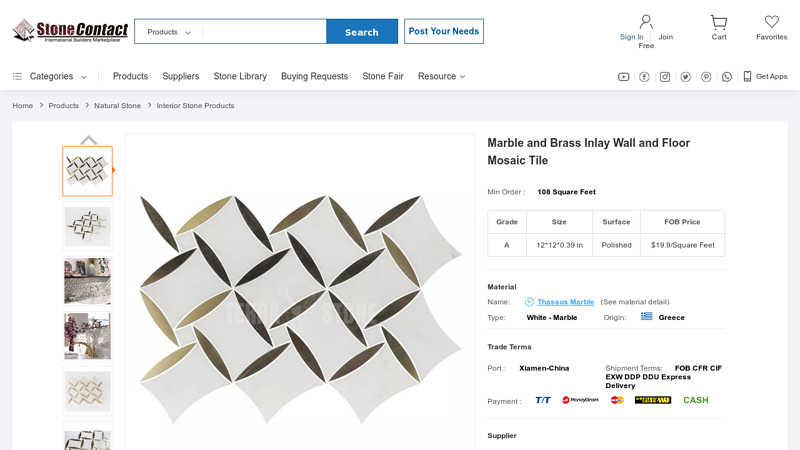This screenshot has height=450, width=800.
Task: Open the Products nav item
Action: coord(131,77)
